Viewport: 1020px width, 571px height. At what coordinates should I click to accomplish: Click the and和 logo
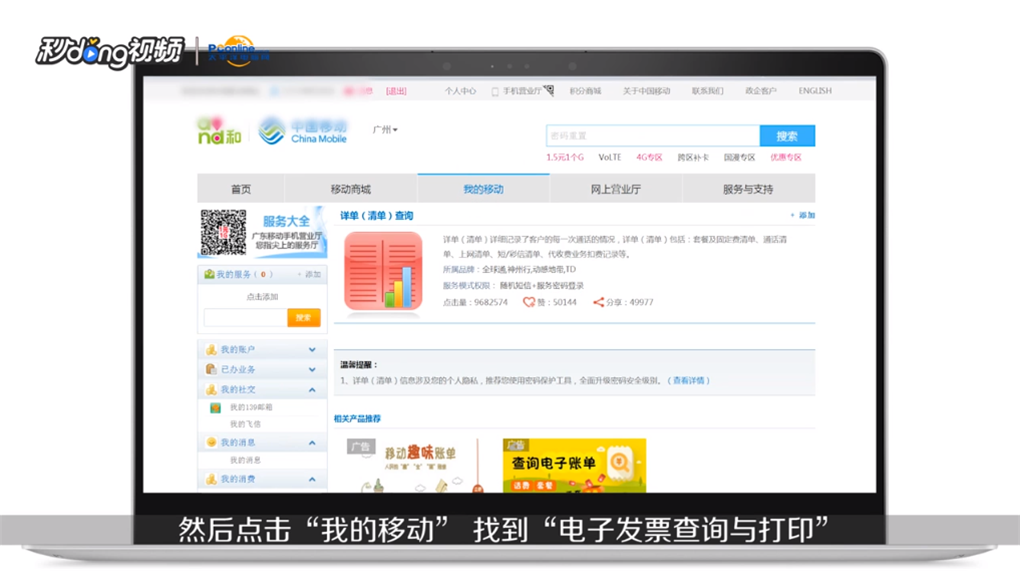click(219, 131)
